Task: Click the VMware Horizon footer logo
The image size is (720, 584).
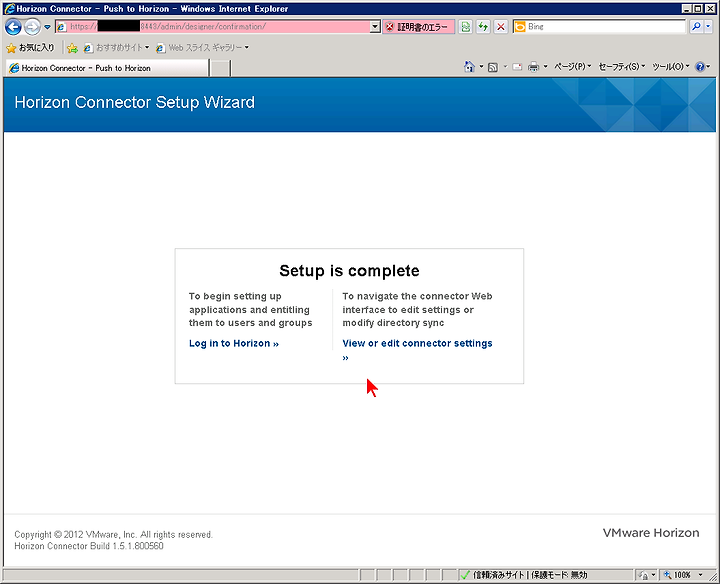Action: pos(651,533)
